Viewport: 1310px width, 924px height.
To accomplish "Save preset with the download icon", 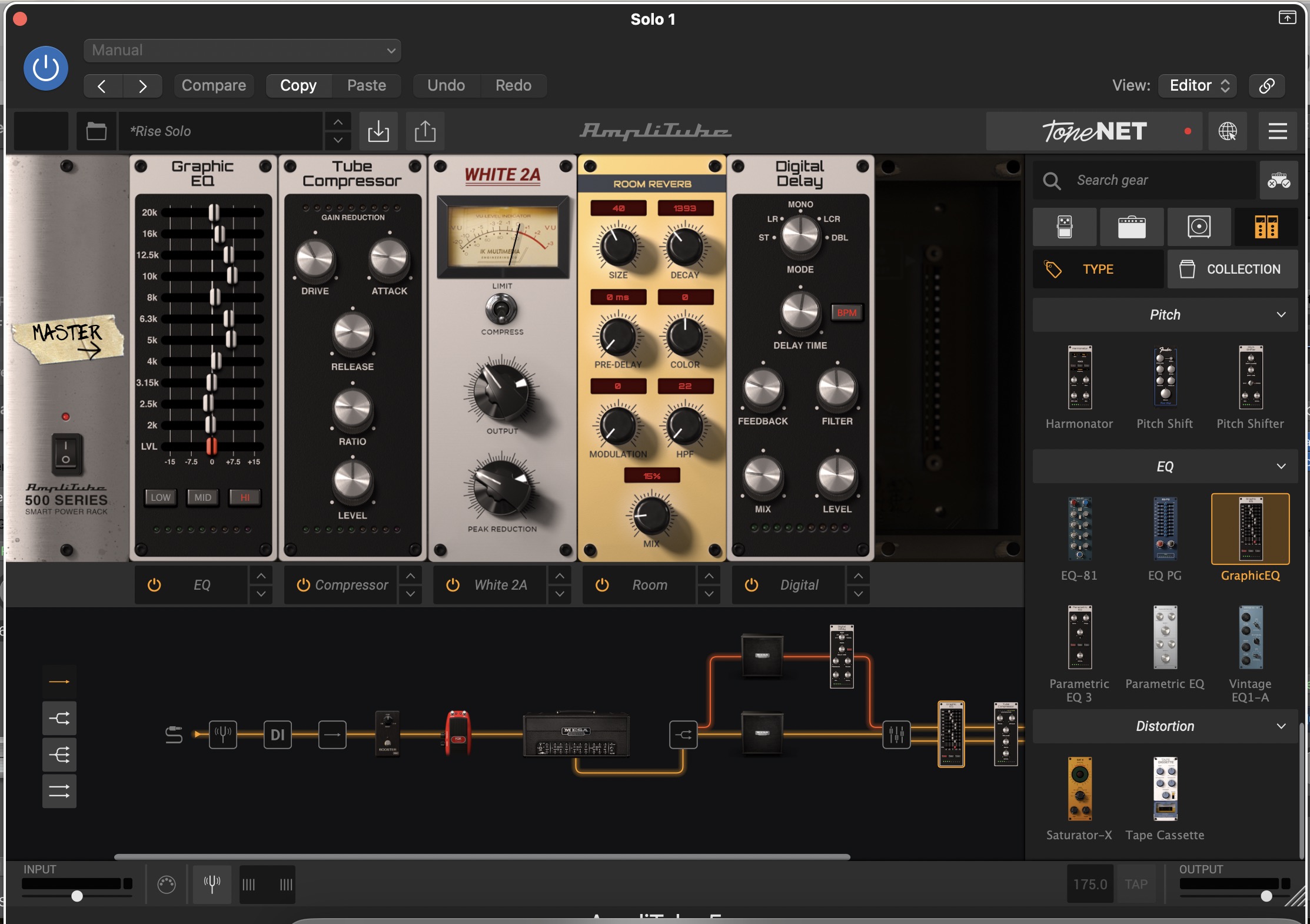I will 378,131.
